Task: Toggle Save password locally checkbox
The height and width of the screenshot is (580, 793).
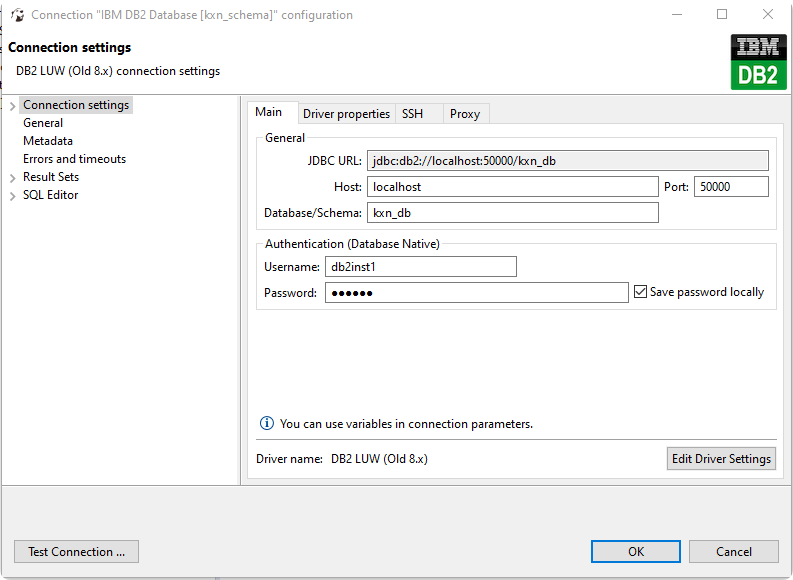Action: tap(640, 292)
